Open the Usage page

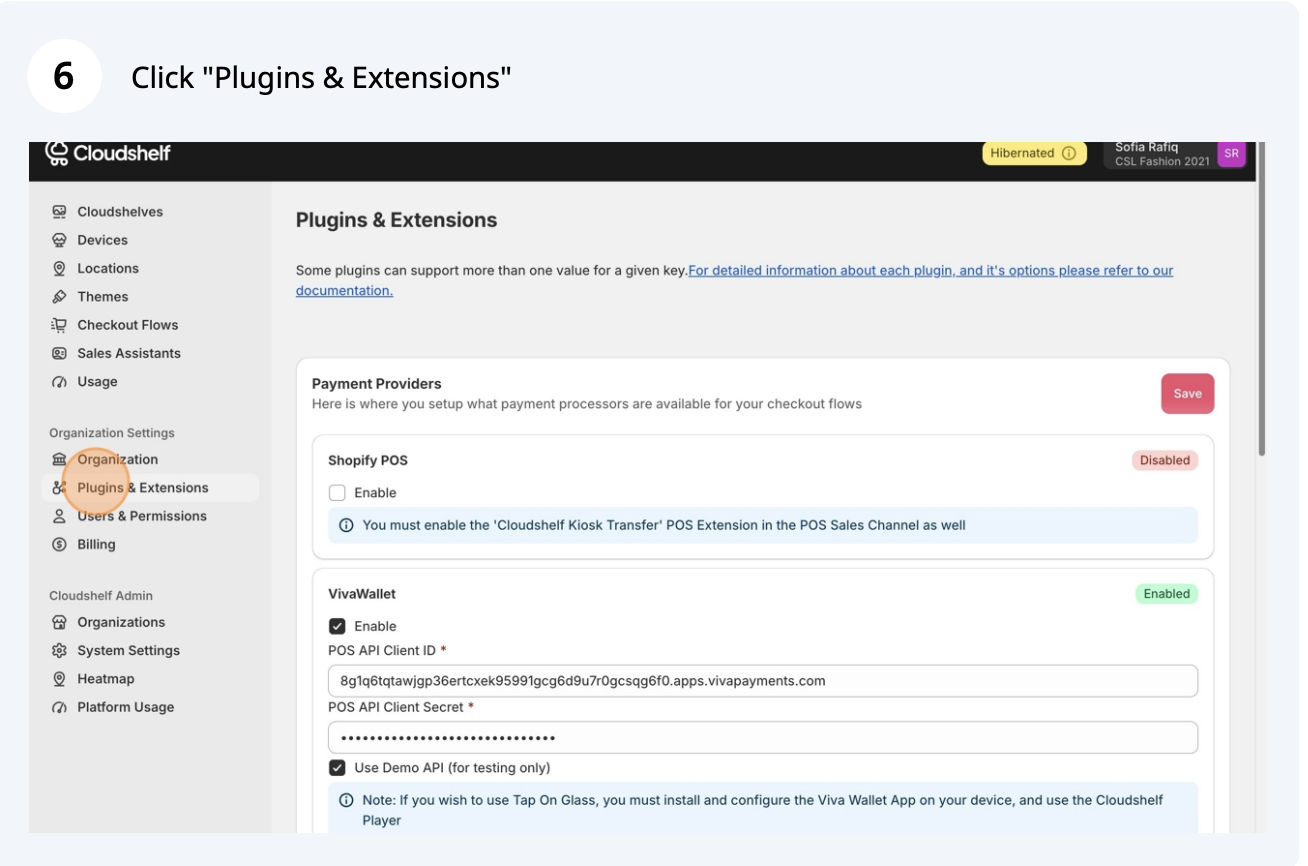97,382
